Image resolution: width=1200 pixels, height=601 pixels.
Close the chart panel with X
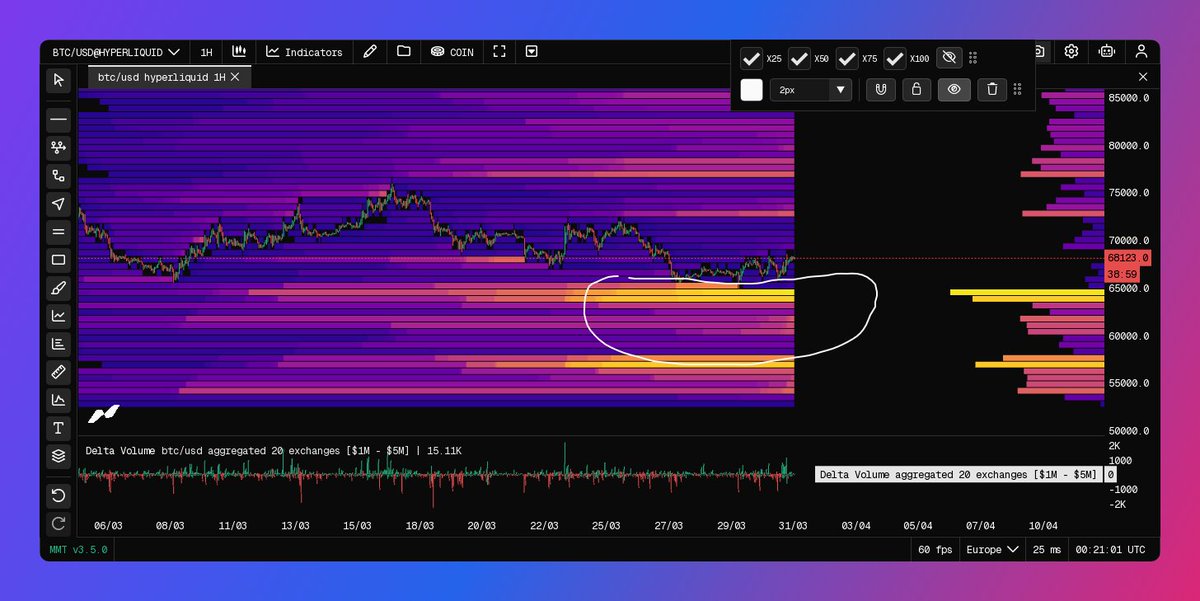tap(1144, 77)
